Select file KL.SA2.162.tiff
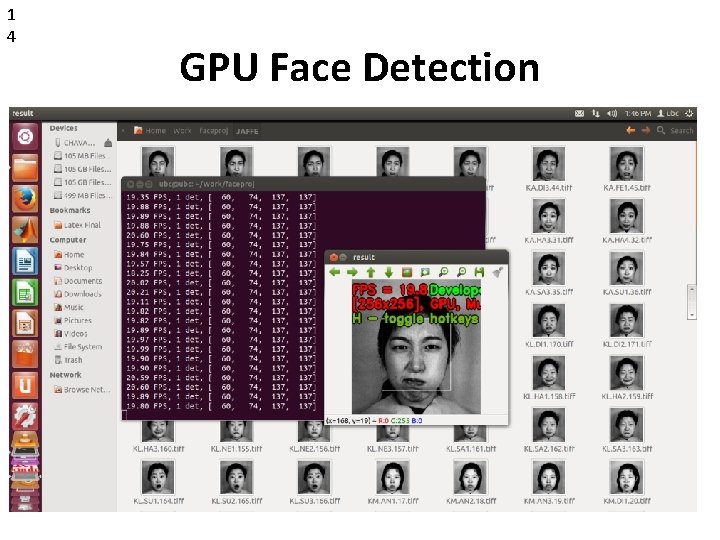This screenshot has width=720, height=540. [x=549, y=430]
